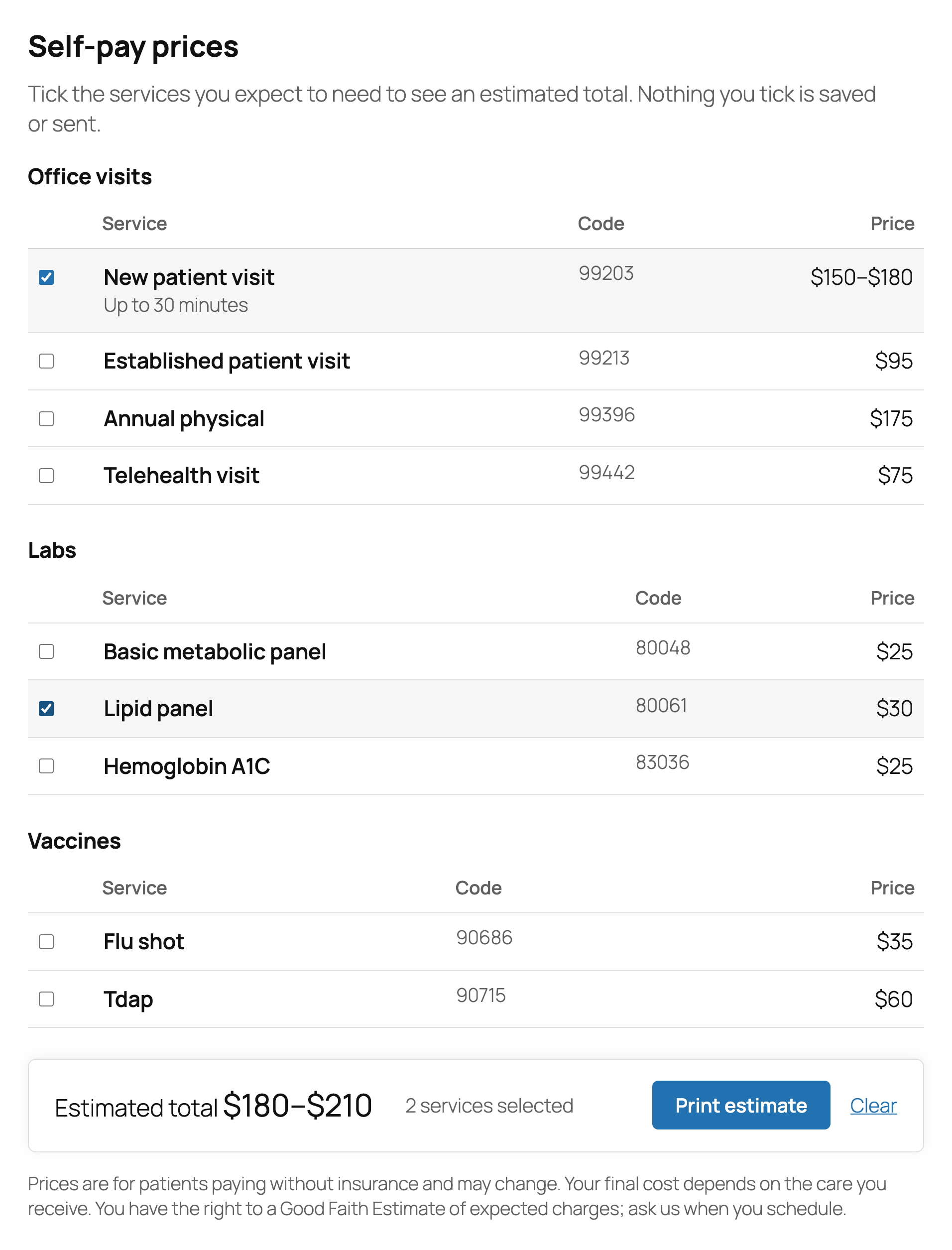
Task: Click the Print estimate button
Action: 741,1105
